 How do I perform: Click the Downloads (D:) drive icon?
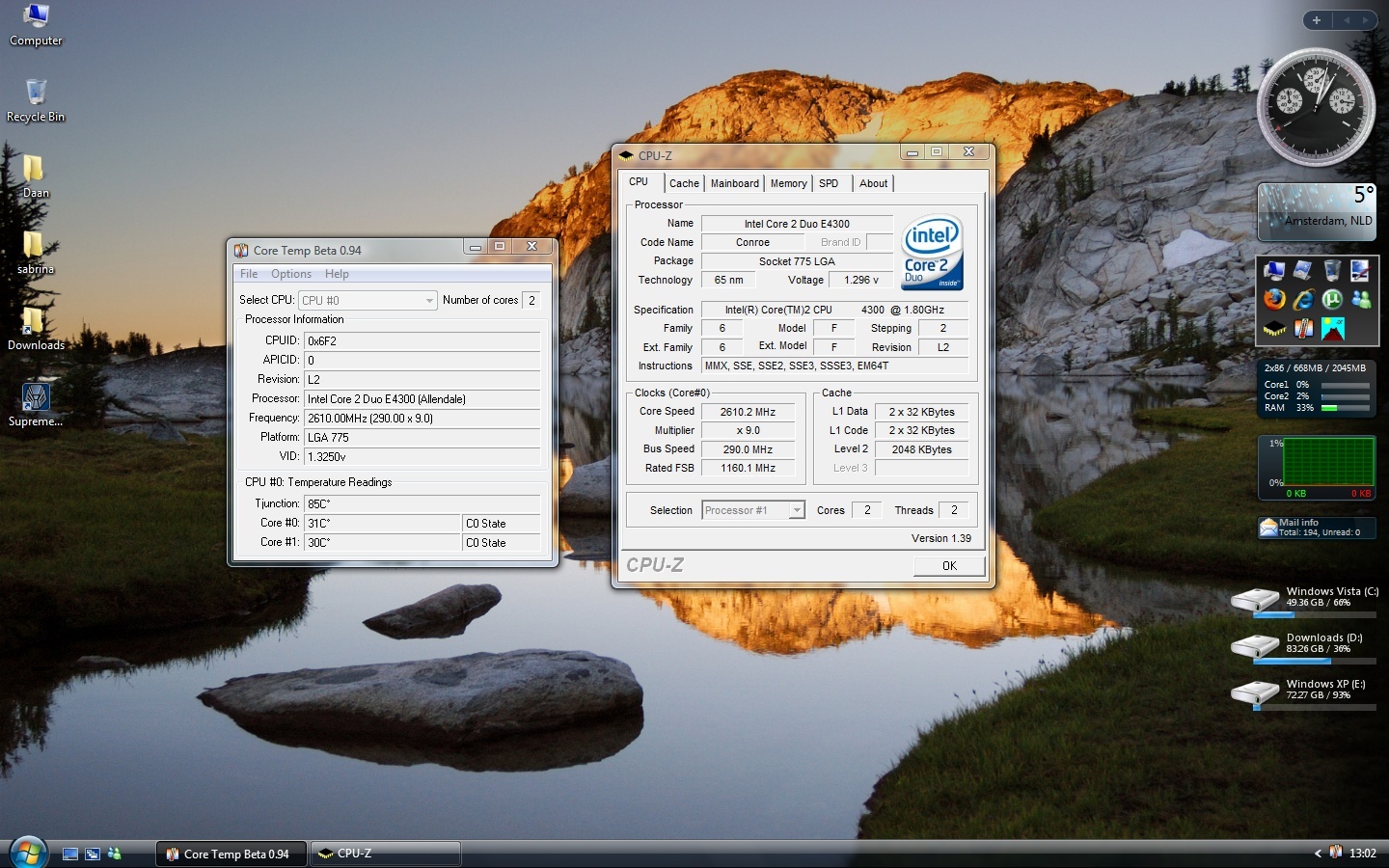tap(1255, 647)
